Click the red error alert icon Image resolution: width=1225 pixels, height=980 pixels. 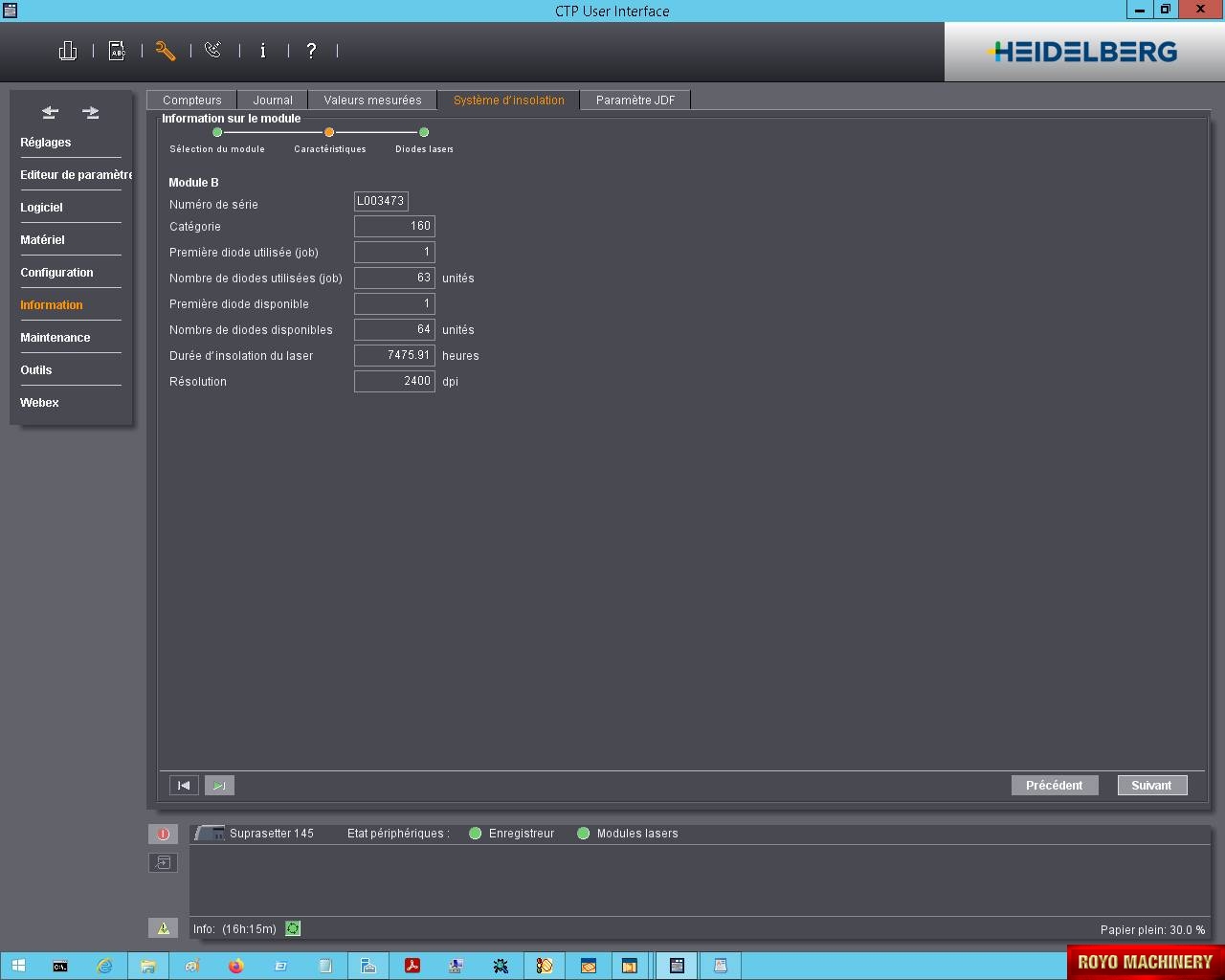[x=163, y=834]
